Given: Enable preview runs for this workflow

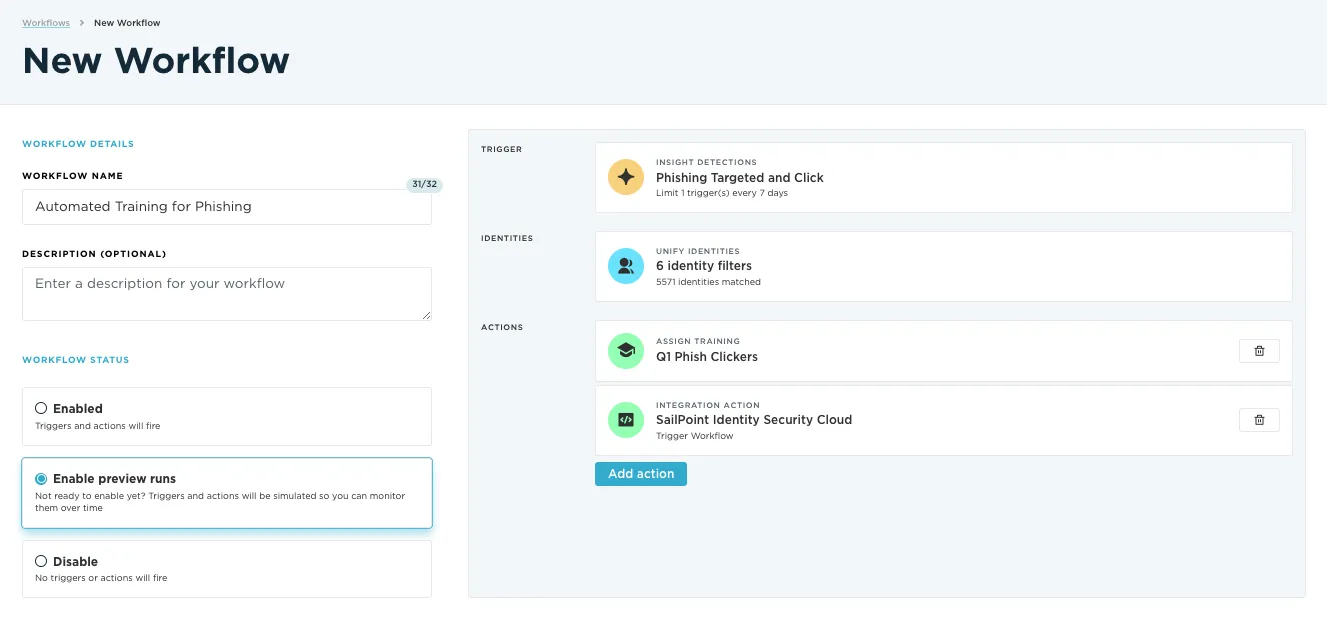Looking at the screenshot, I should 41,478.
